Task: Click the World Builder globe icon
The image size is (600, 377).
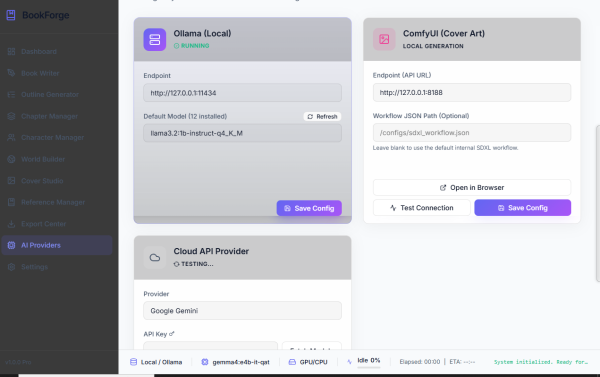Action: tap(11, 159)
